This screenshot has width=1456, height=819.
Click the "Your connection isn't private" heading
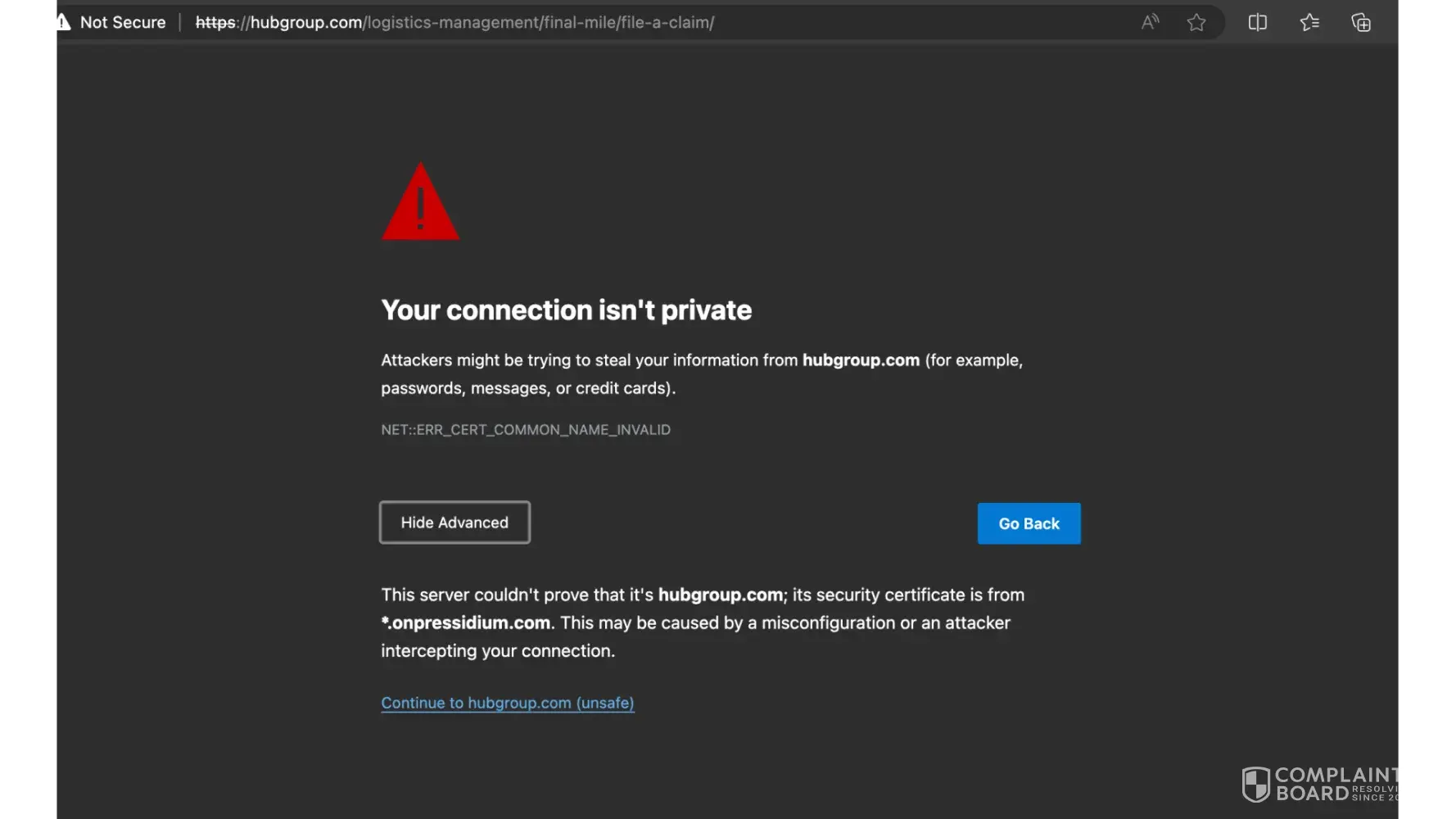[566, 310]
